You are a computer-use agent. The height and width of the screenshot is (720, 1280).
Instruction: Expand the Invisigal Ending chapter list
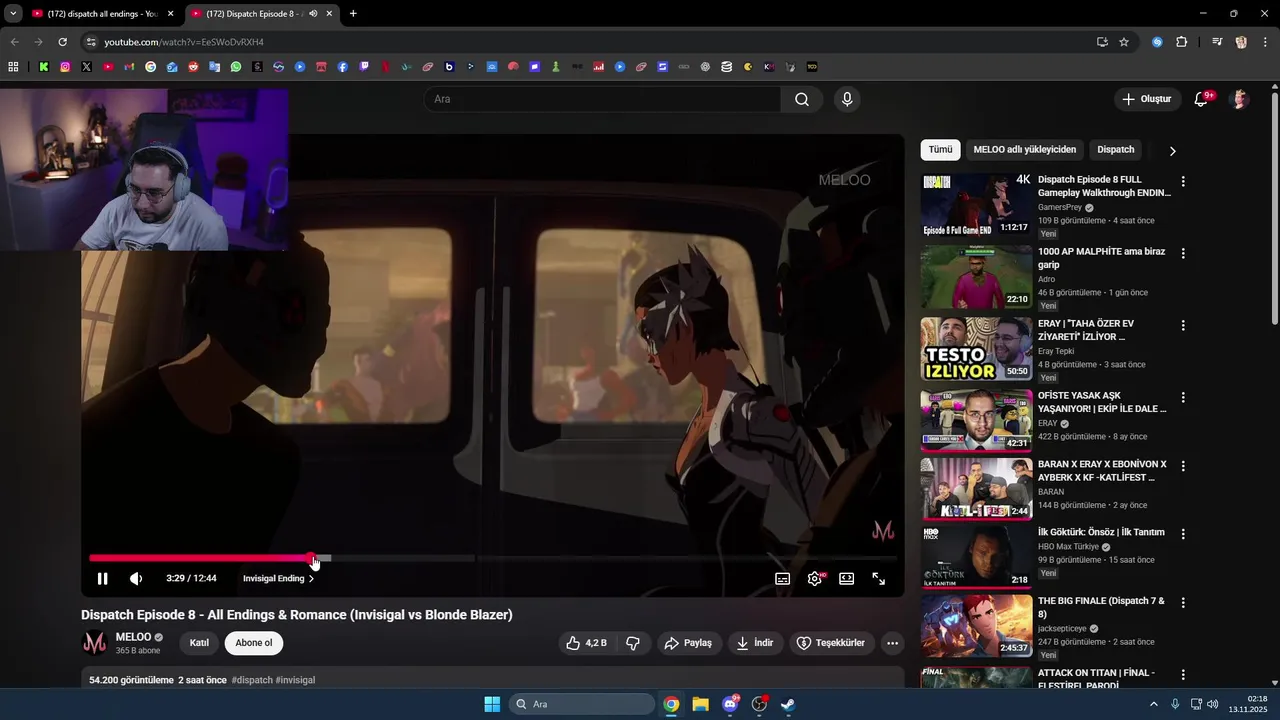[279, 579]
